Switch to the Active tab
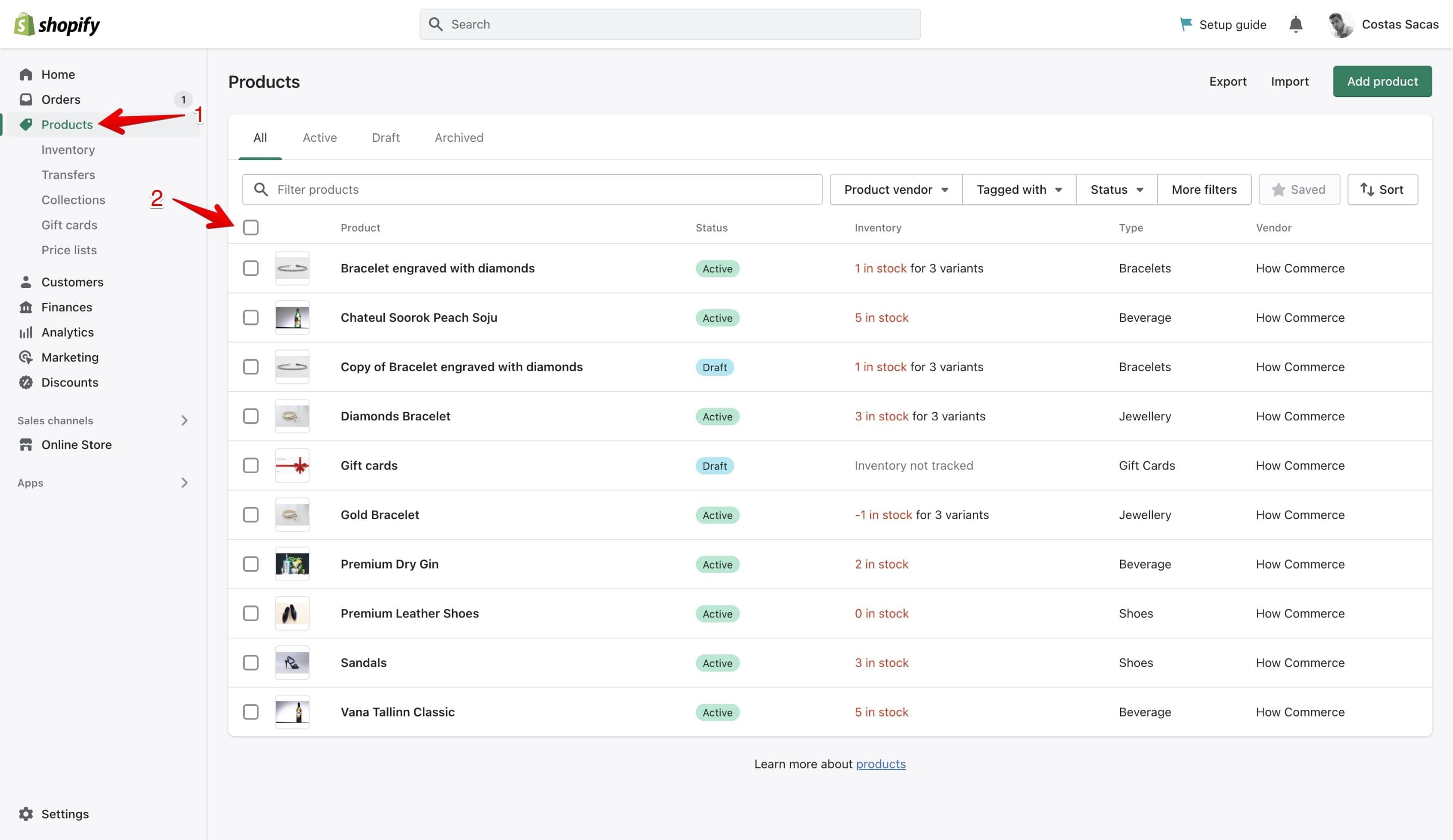The image size is (1453, 840). (319, 137)
